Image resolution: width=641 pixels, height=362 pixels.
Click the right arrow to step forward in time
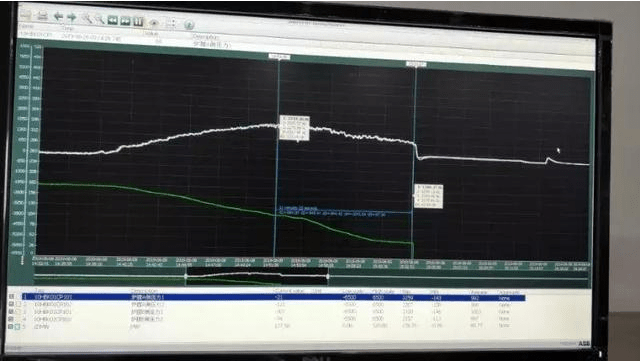[72, 17]
